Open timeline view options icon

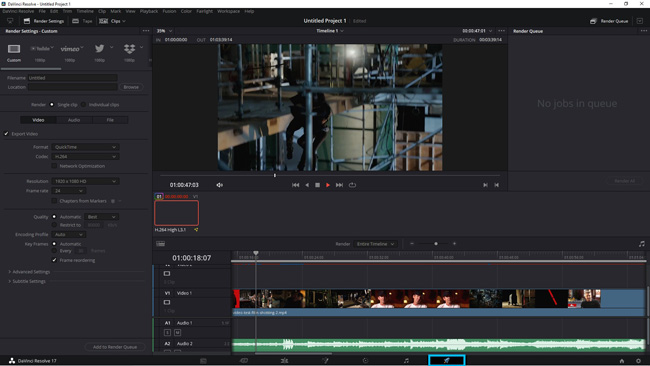pos(160,244)
